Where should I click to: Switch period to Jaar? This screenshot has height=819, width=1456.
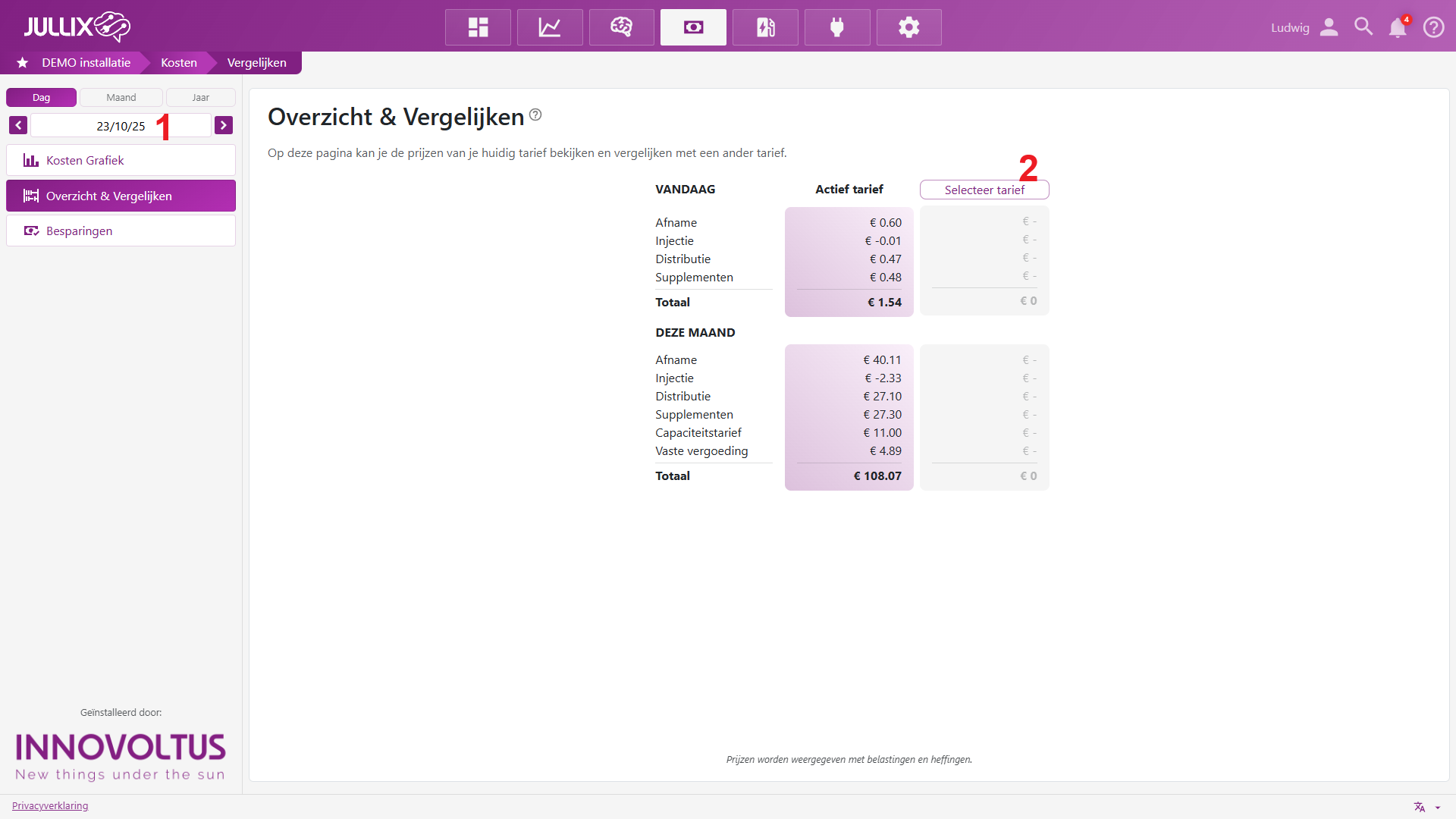(200, 97)
